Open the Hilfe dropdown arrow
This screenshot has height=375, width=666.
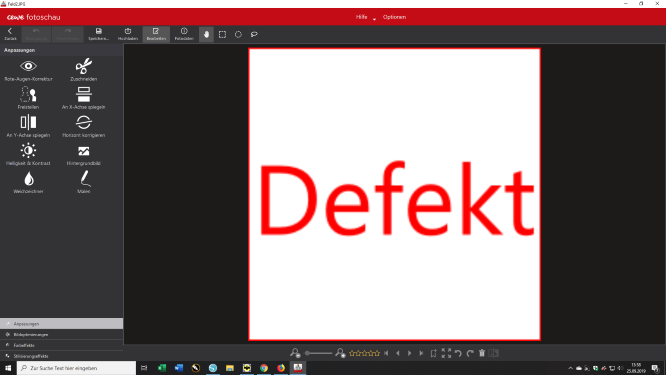coord(374,19)
